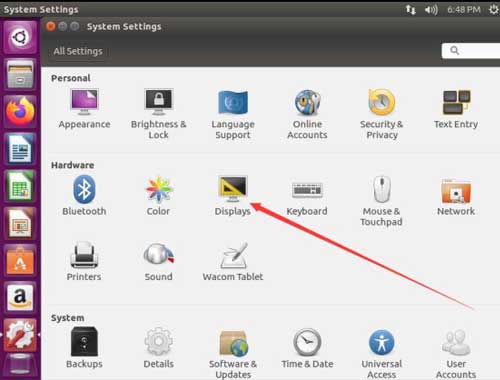Viewport: 500px width, 380px height.
Task: Maximize the System Settings window
Action: point(75,26)
